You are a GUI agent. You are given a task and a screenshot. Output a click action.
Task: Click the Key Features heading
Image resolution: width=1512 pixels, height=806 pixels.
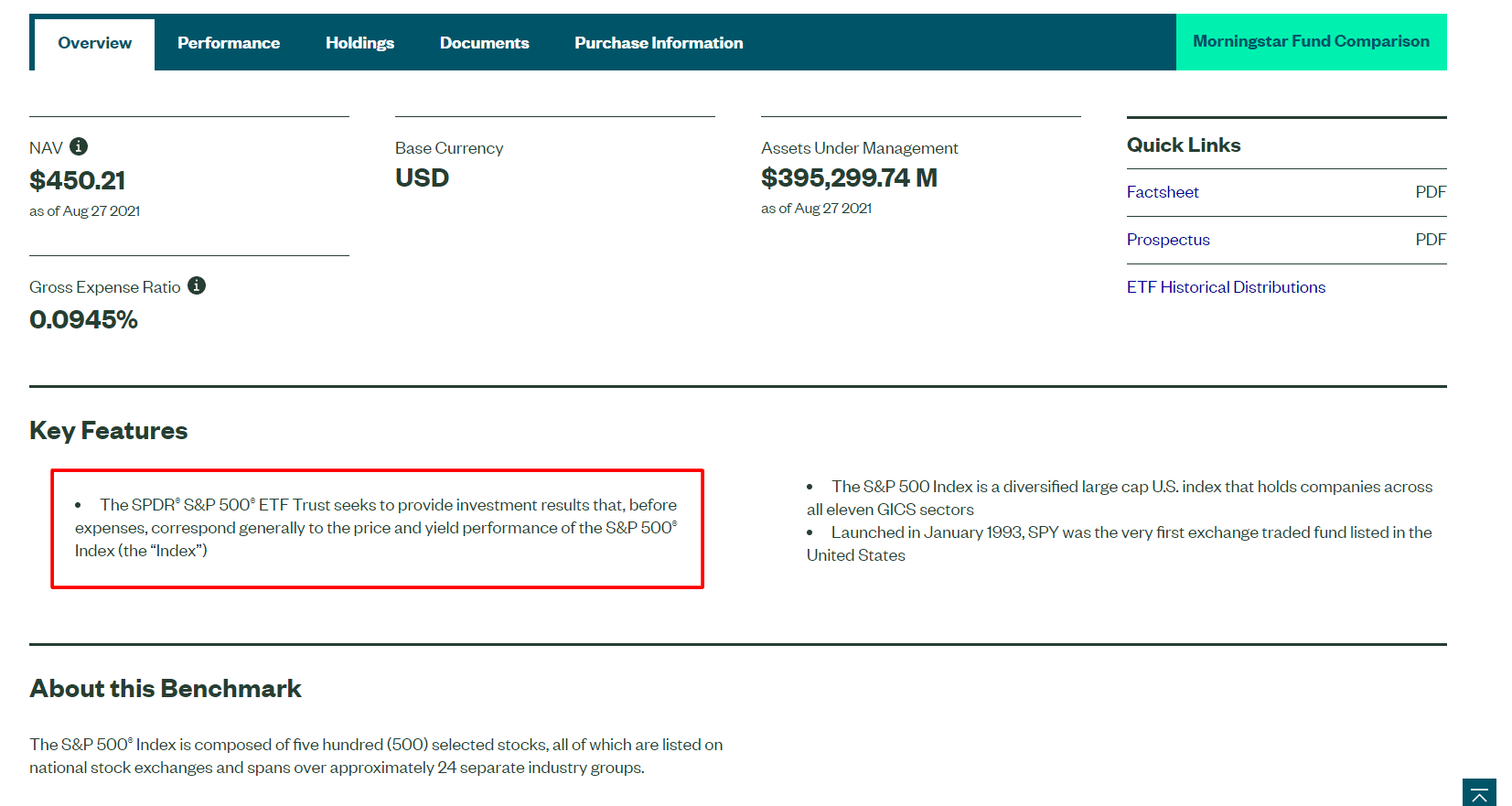tap(108, 430)
